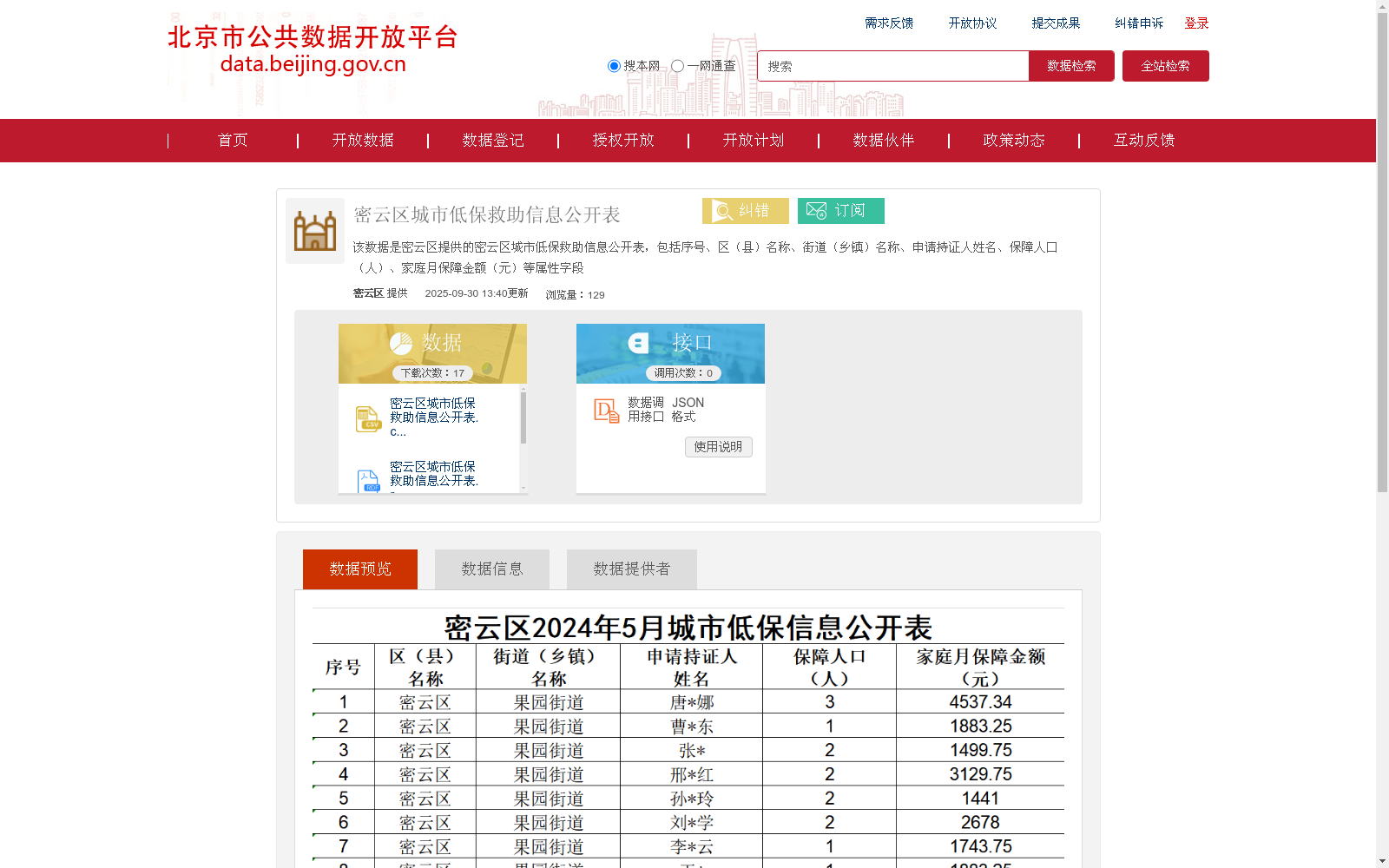Click the 登录 login link

point(1196,23)
